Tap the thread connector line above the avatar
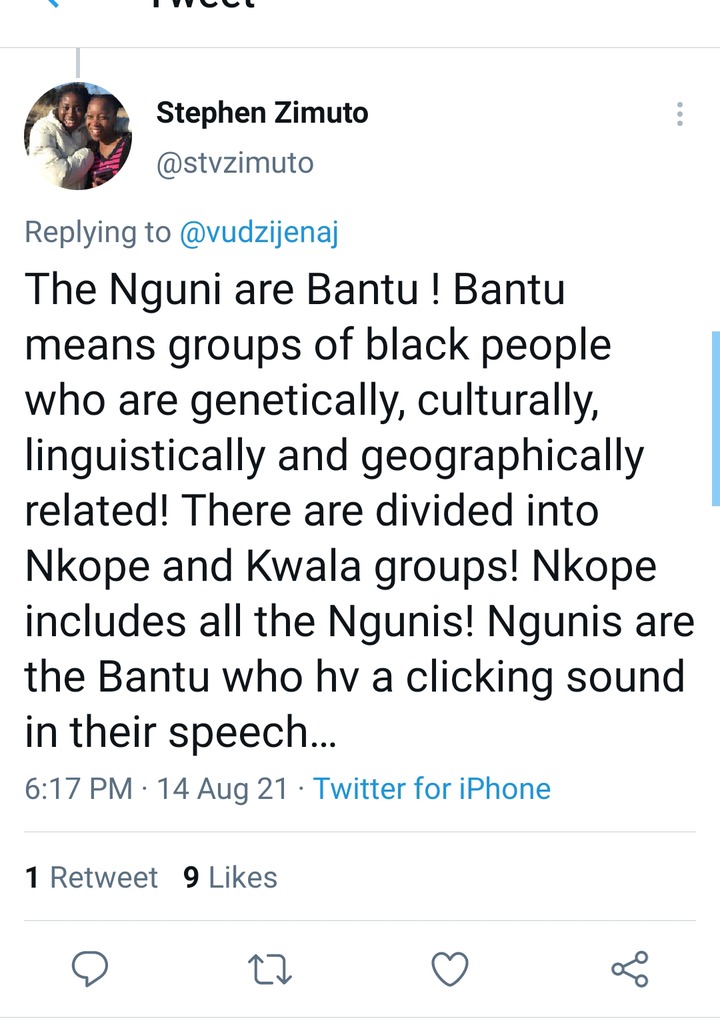This screenshot has width=720, height=1025. click(78, 63)
